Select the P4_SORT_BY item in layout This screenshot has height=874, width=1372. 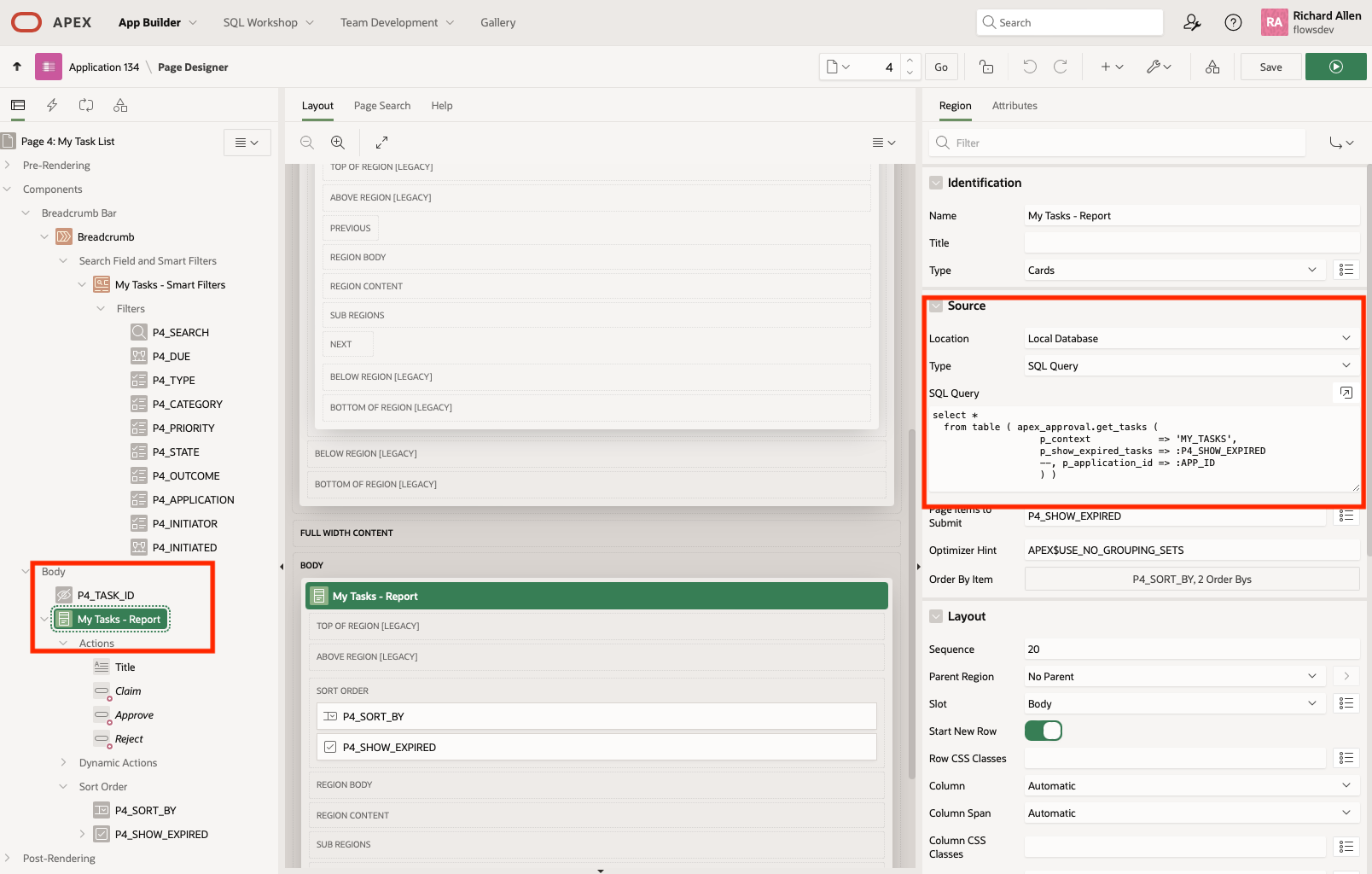click(596, 716)
